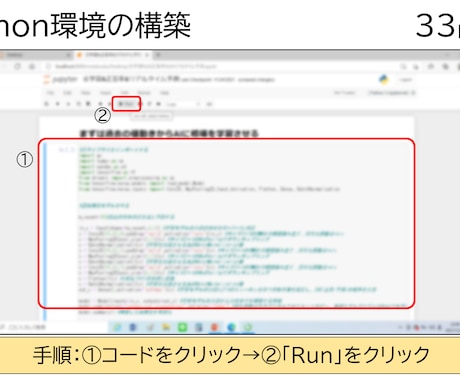460x380 pixels.
Task: Open the Help menu in Jupyter
Action: [164, 93]
